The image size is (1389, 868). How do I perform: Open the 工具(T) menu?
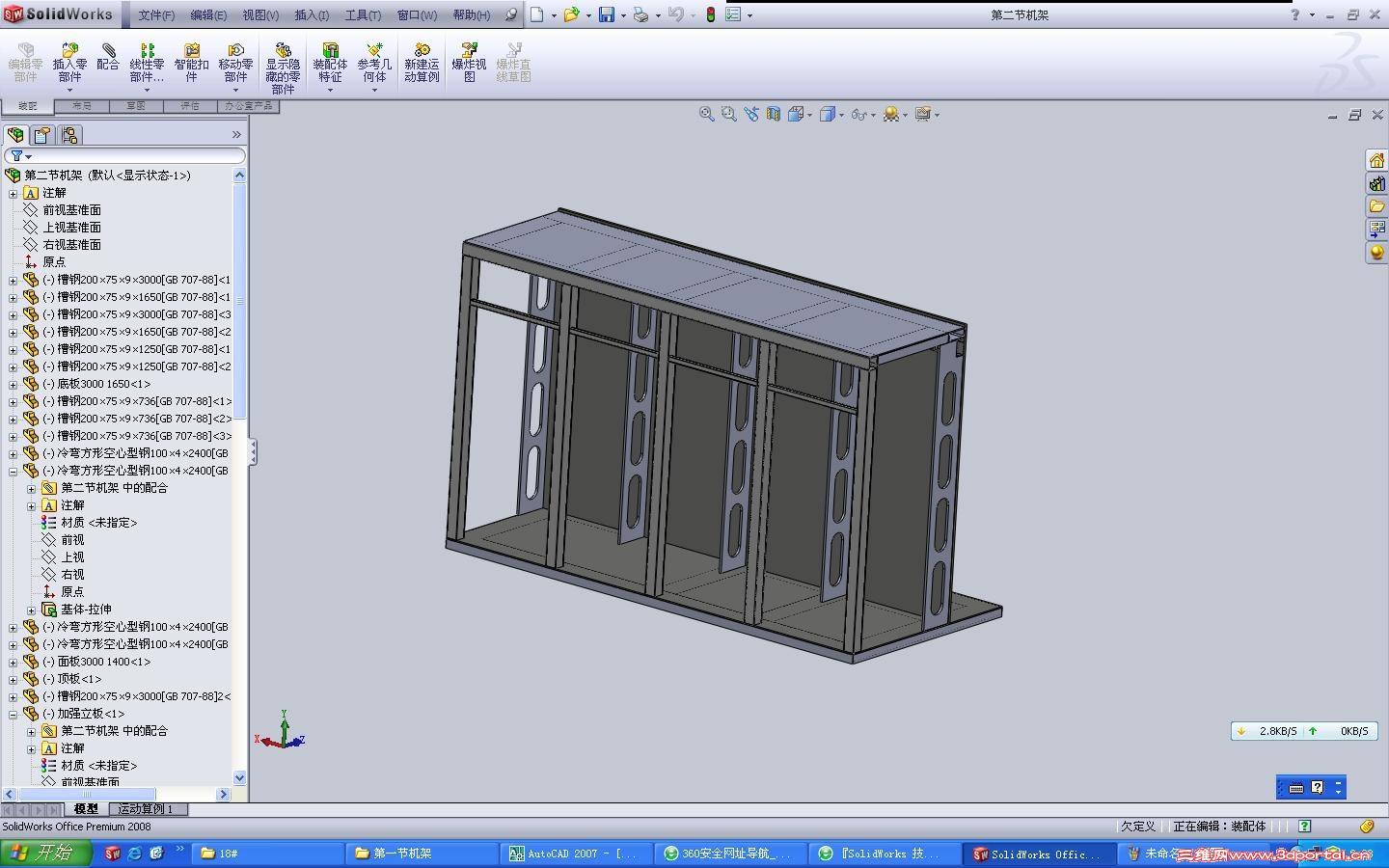click(x=363, y=14)
